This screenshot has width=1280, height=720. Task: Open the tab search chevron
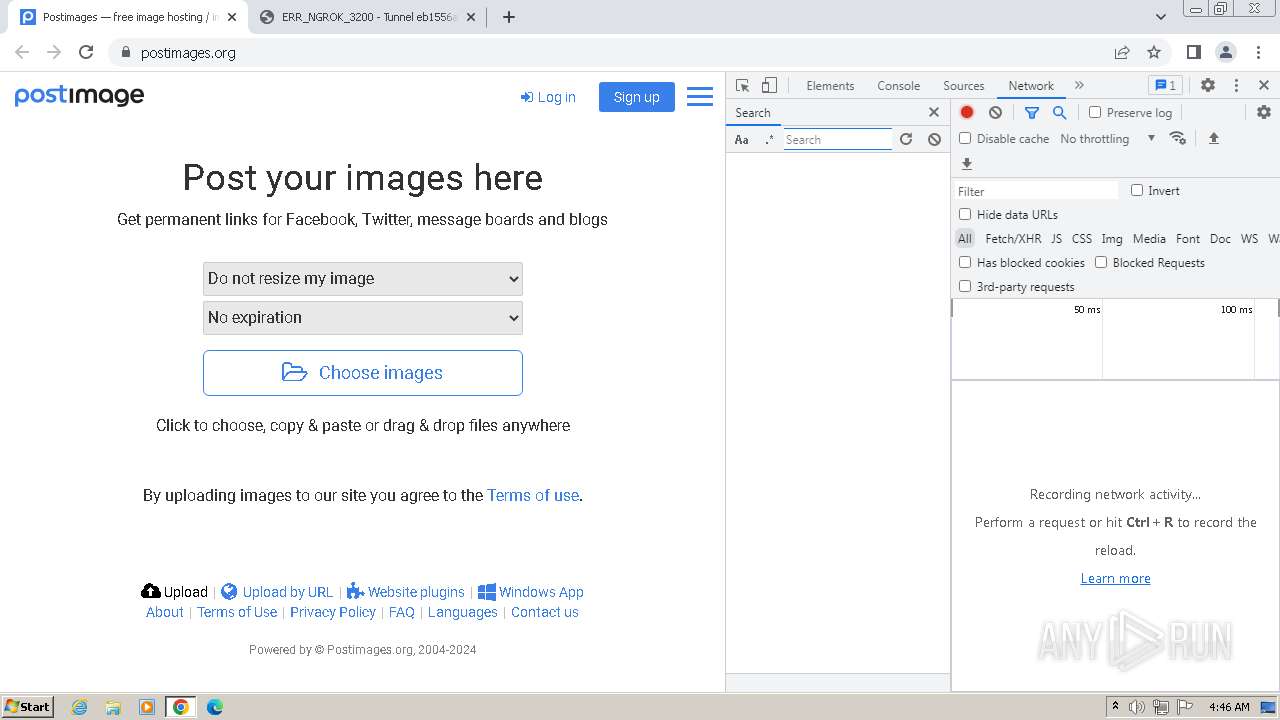tap(1161, 17)
